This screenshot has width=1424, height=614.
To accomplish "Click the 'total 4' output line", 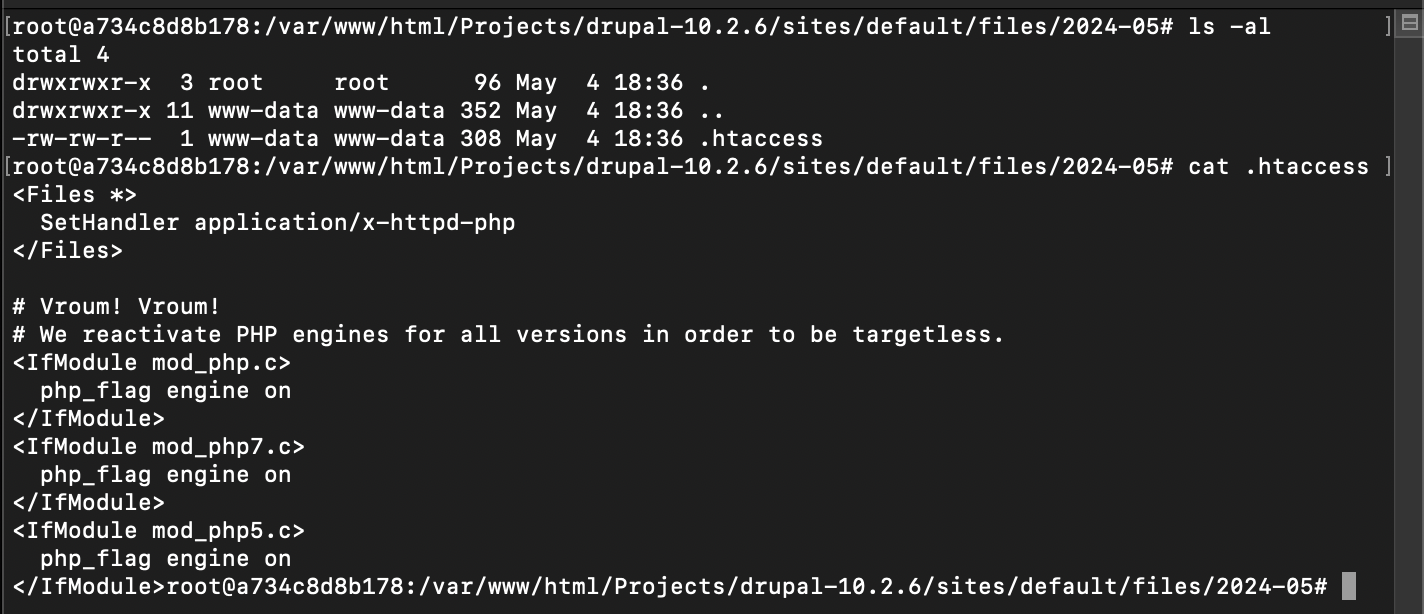I will click(61, 55).
